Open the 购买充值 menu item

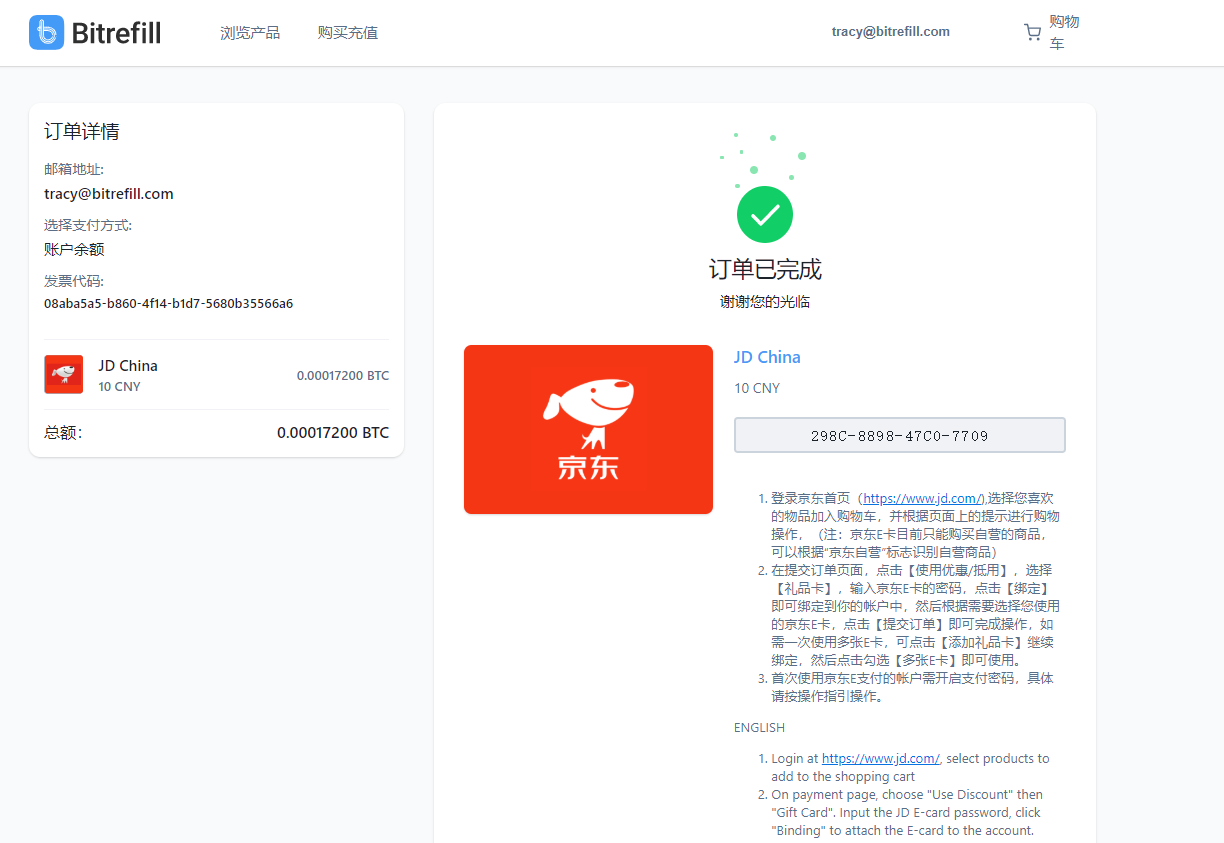tap(347, 32)
